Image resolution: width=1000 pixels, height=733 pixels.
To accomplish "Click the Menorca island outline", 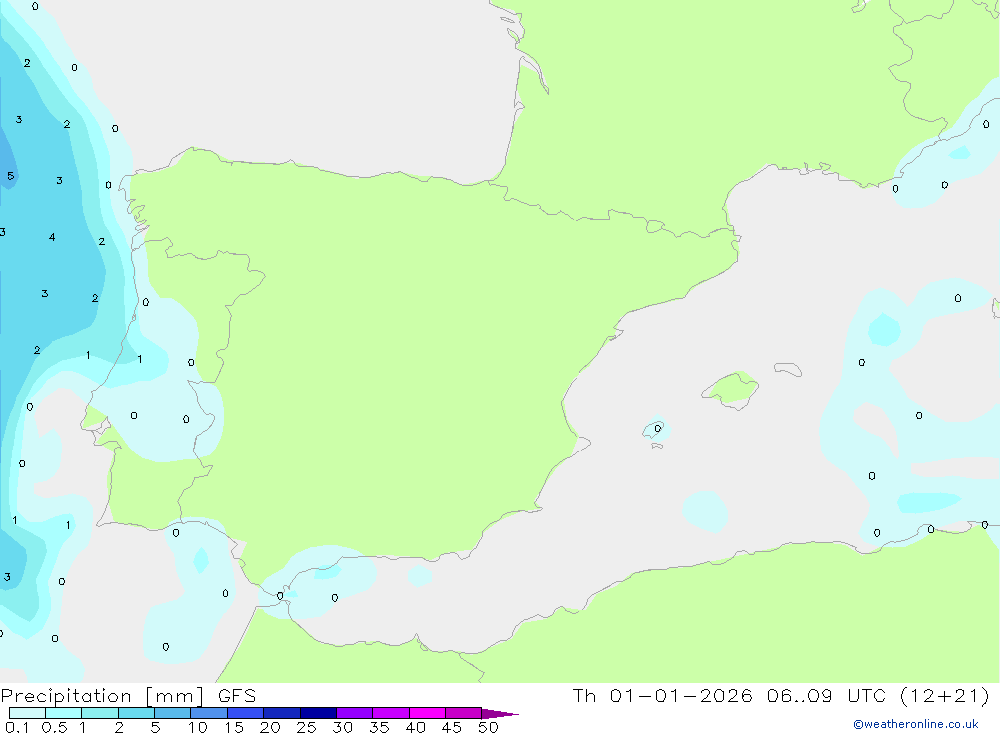I will 788,369.
